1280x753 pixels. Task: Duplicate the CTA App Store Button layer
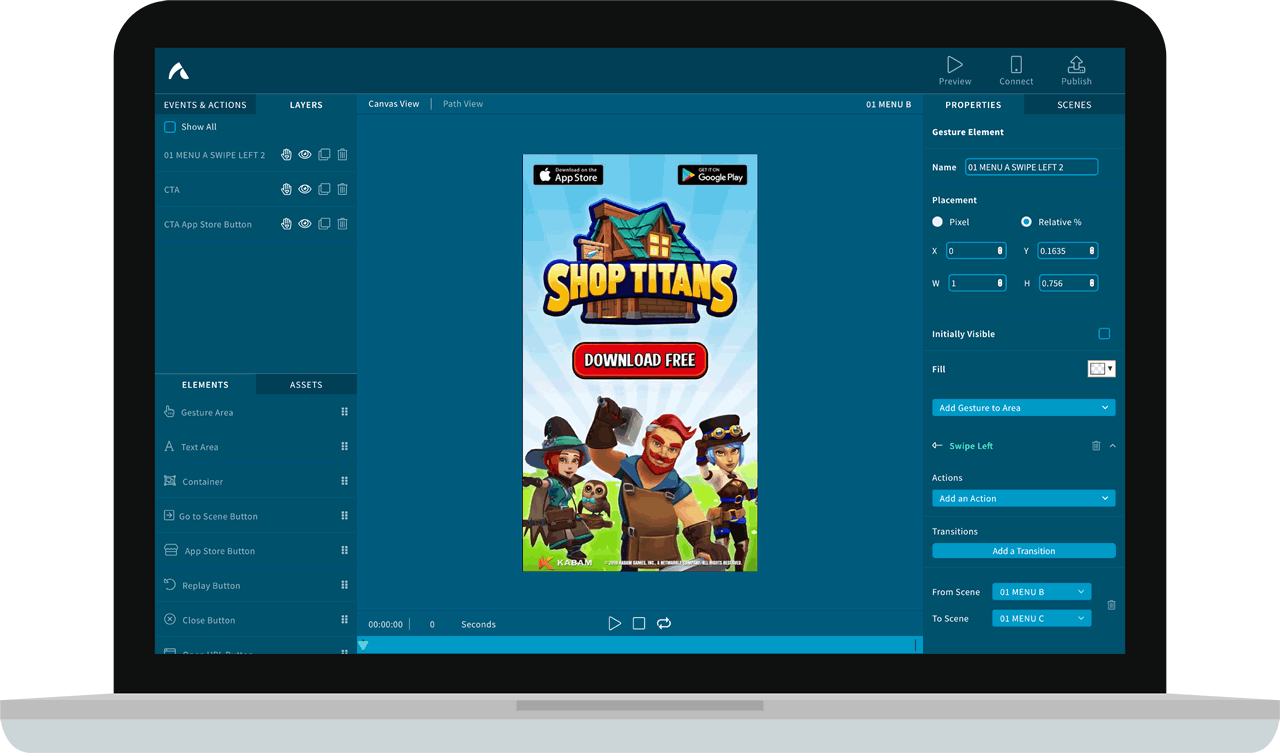324,224
